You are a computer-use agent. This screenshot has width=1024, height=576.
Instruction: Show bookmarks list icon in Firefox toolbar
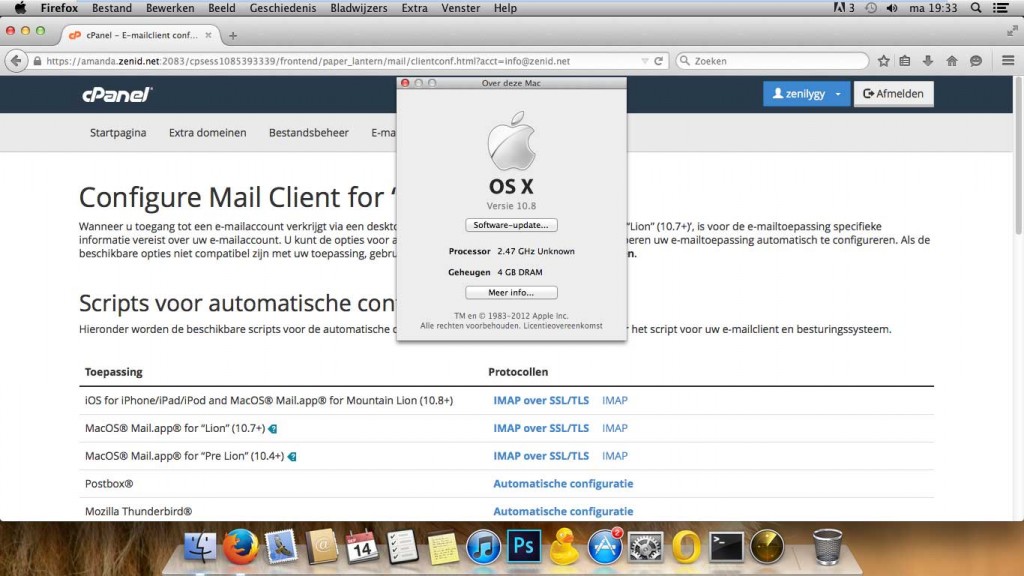(x=904, y=61)
